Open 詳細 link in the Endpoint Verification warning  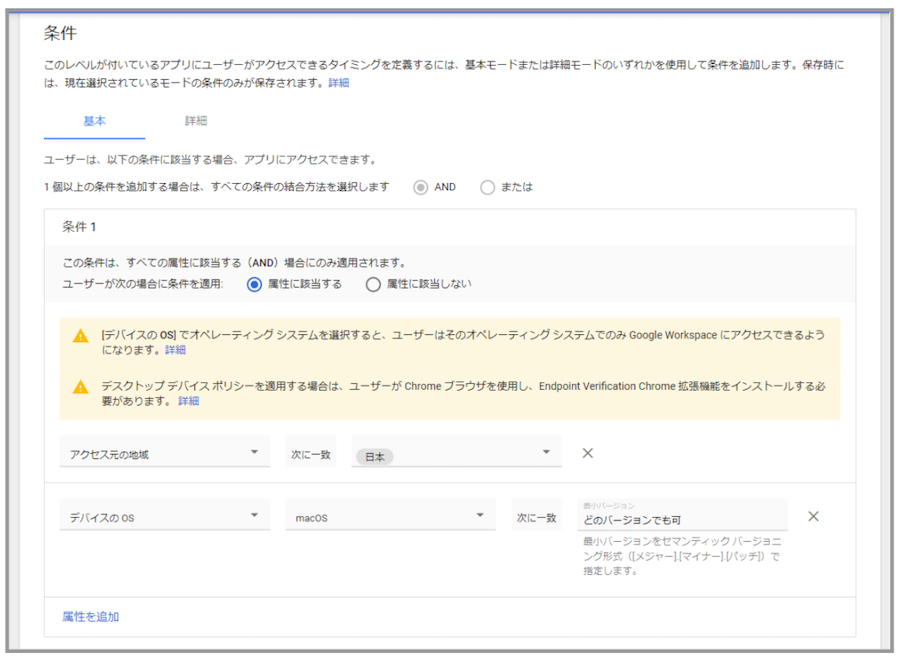(x=188, y=401)
